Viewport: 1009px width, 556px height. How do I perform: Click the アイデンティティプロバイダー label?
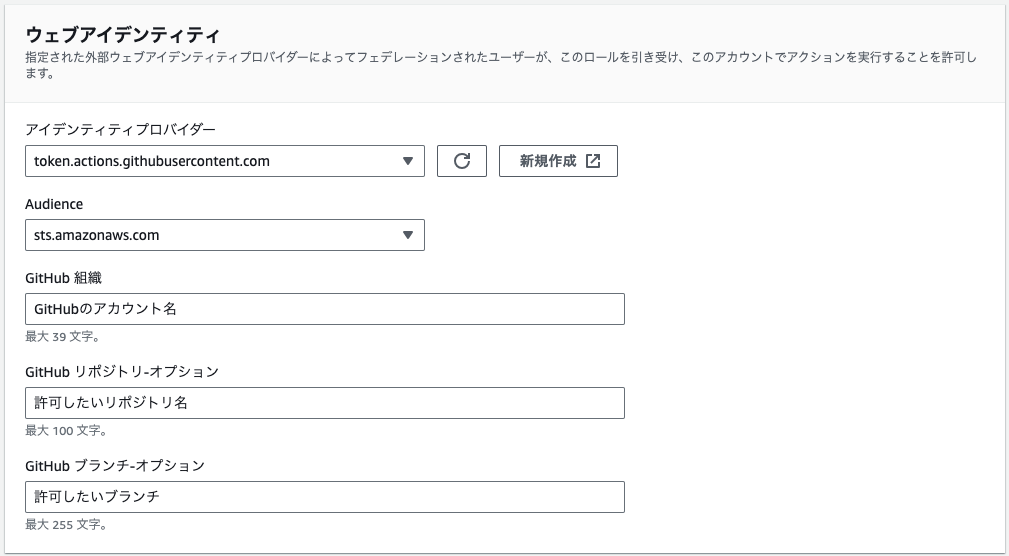pos(120,129)
